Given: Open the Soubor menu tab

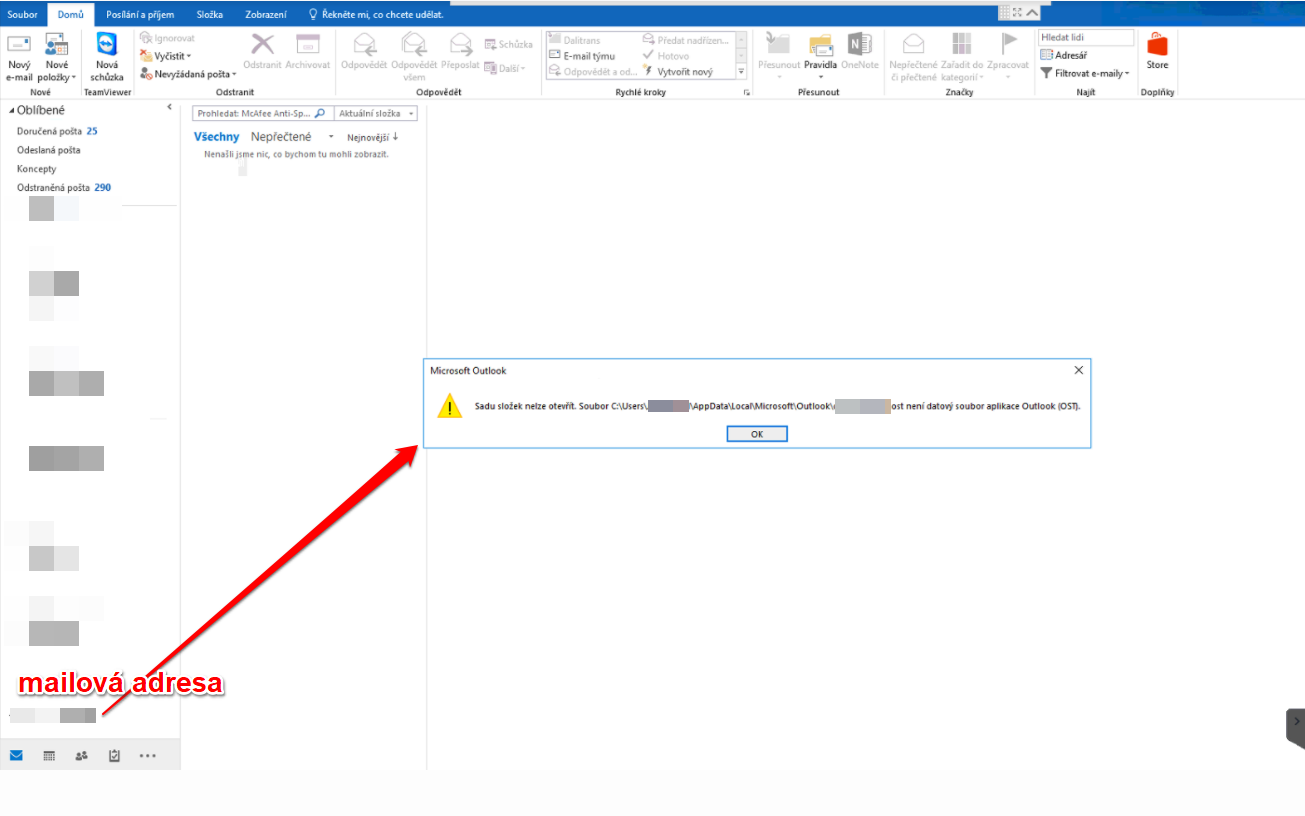Looking at the screenshot, I should point(22,15).
